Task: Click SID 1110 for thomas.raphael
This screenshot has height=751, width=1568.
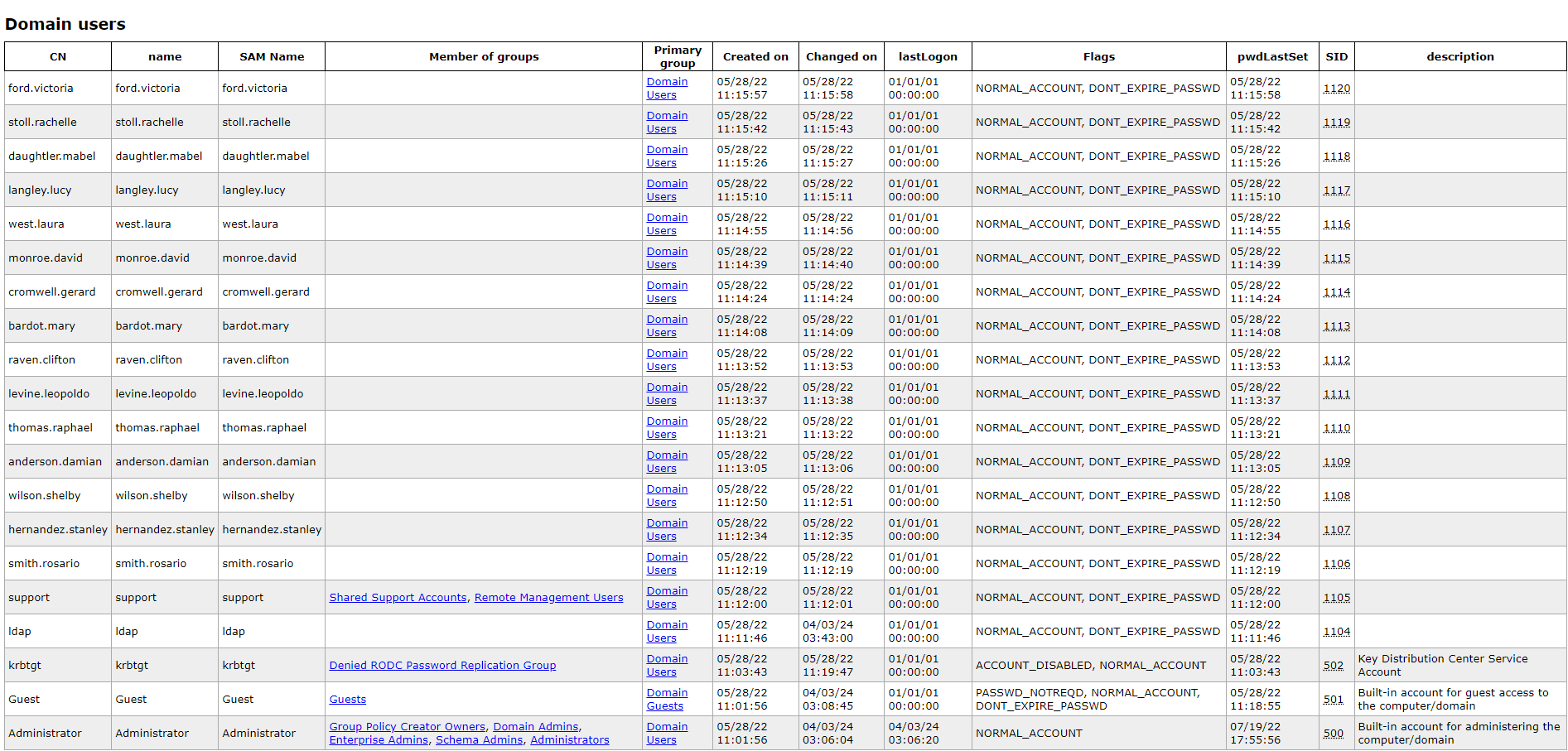Action: point(1336,428)
